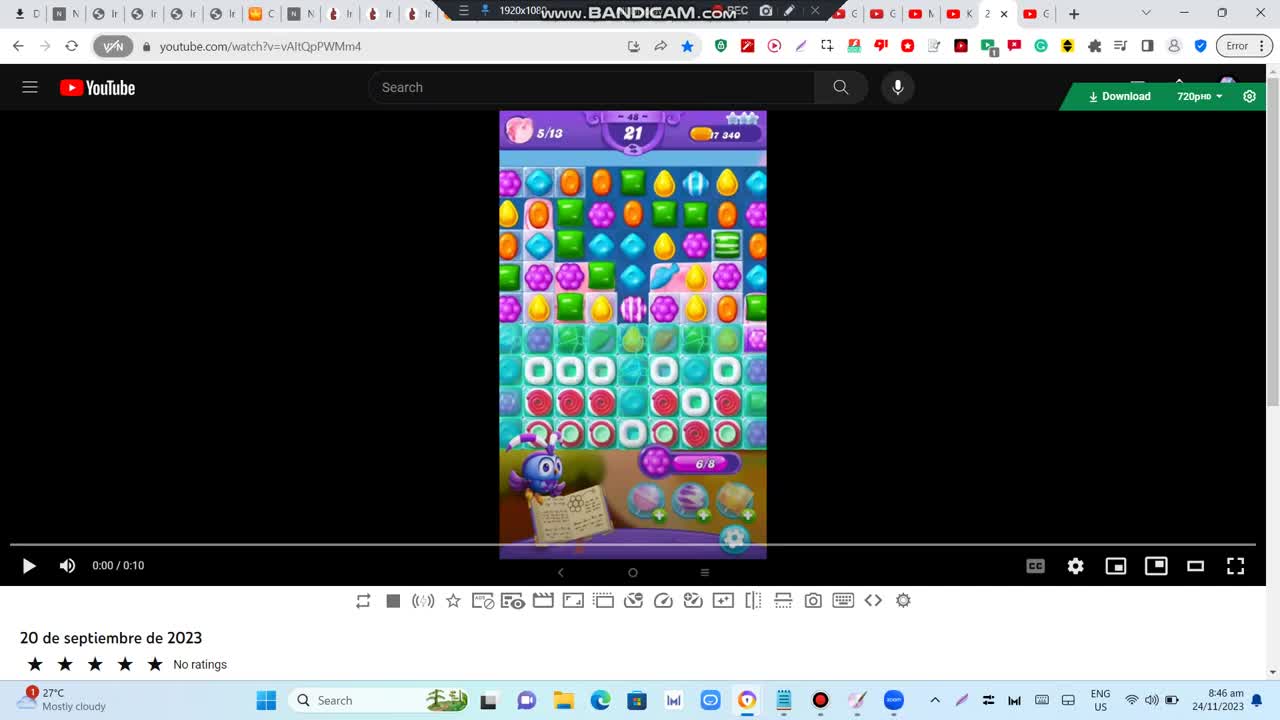
Task: Open the Windows Start menu
Action: point(266,700)
